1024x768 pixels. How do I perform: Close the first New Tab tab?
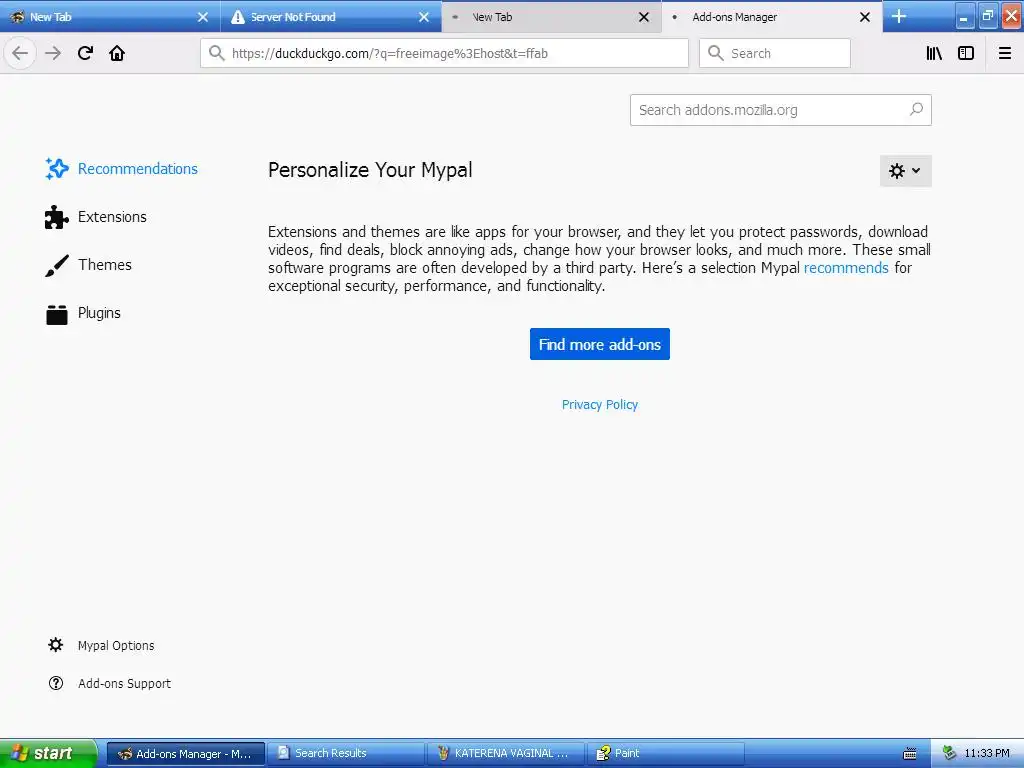tap(203, 17)
